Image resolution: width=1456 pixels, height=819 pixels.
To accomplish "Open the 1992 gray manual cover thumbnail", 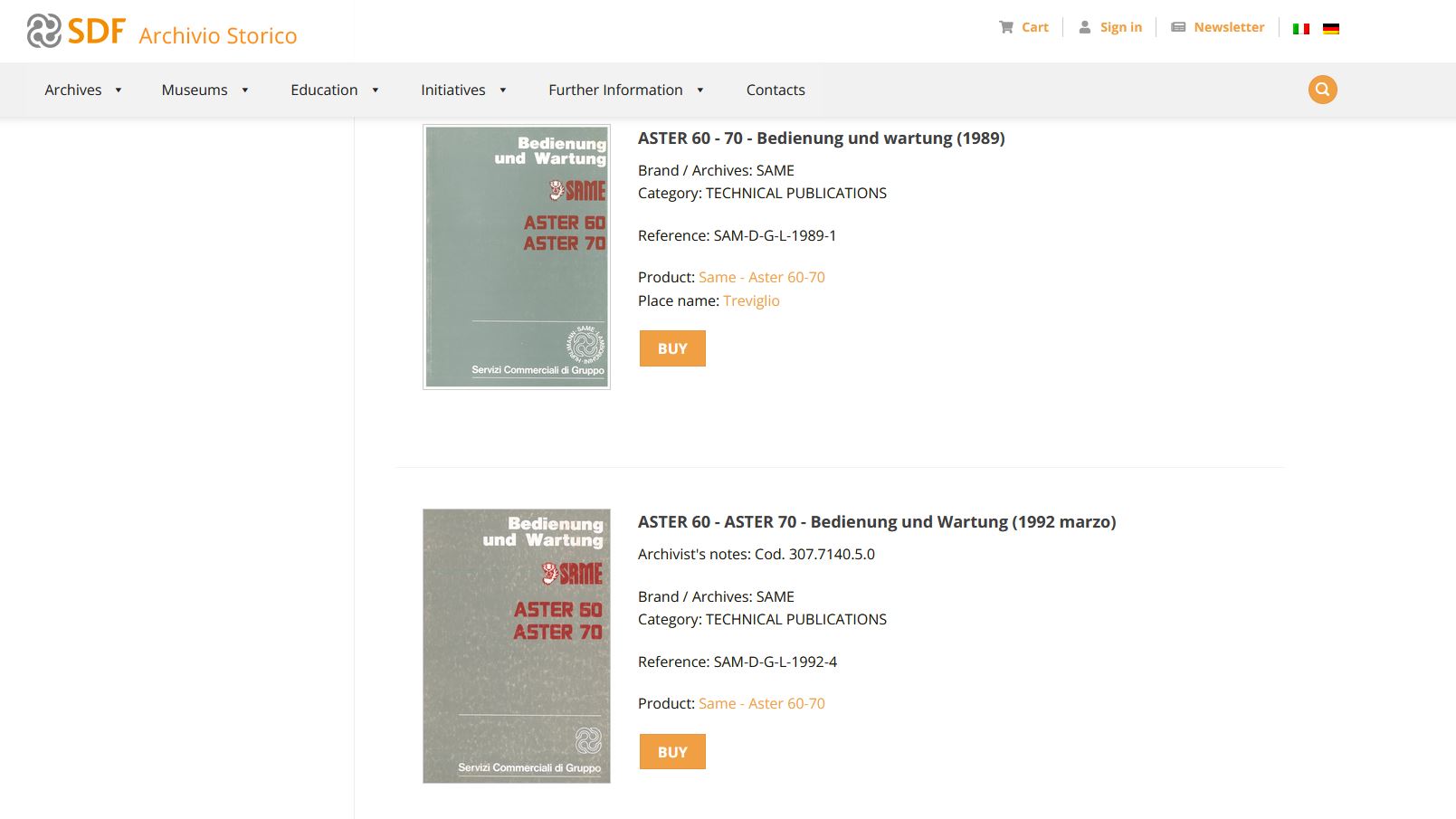I will 517,645.
